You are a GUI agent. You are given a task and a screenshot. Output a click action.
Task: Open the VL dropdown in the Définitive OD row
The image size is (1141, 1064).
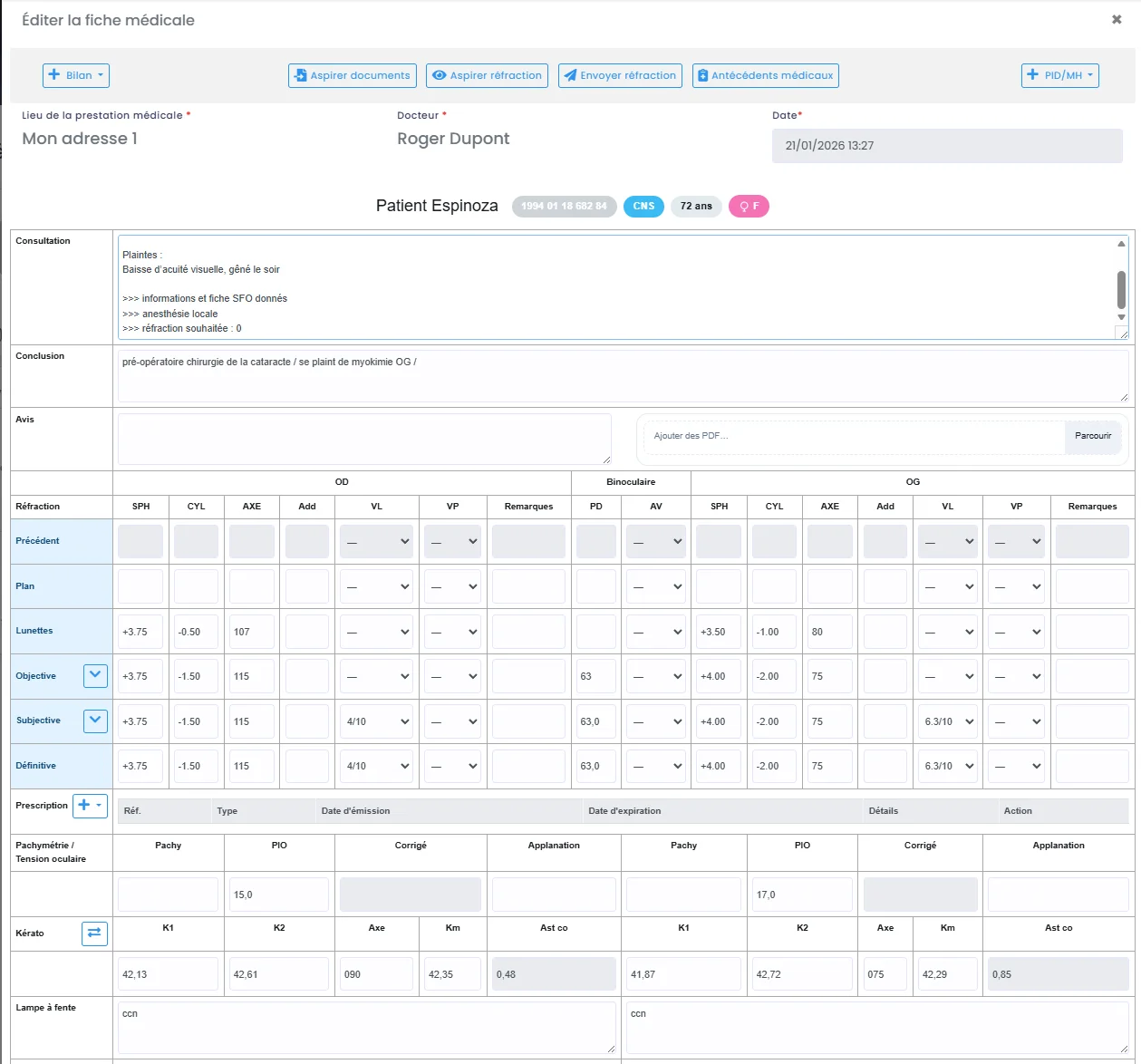[x=375, y=766]
